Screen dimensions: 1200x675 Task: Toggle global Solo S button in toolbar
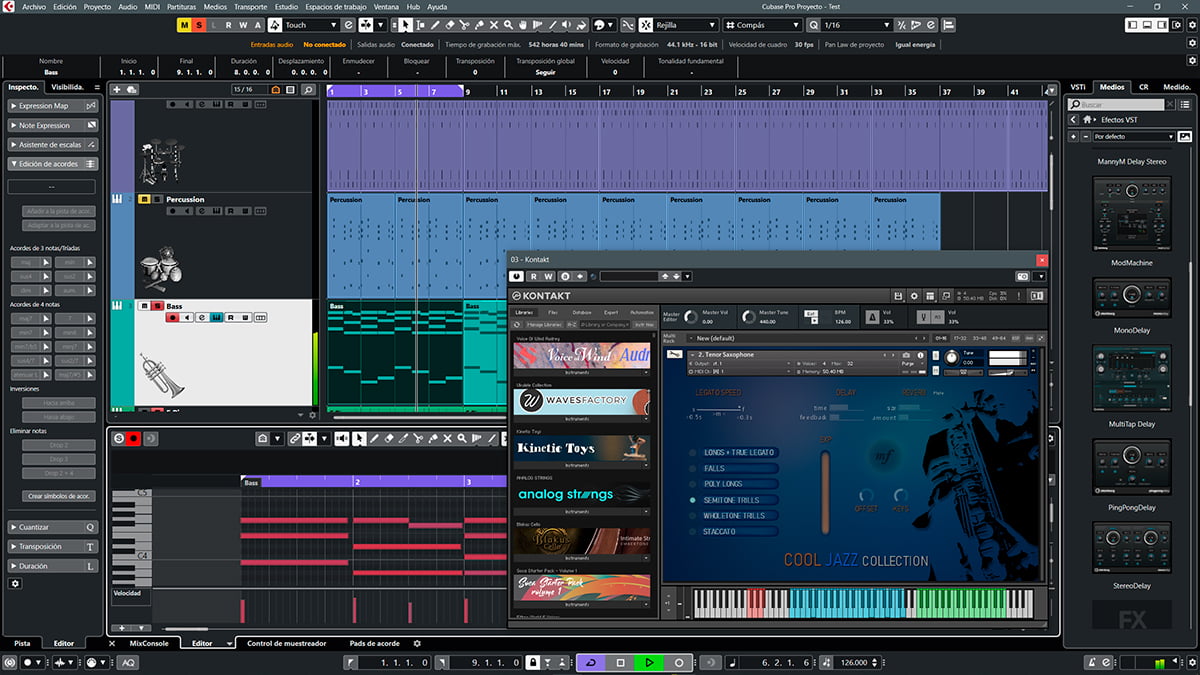[x=200, y=25]
